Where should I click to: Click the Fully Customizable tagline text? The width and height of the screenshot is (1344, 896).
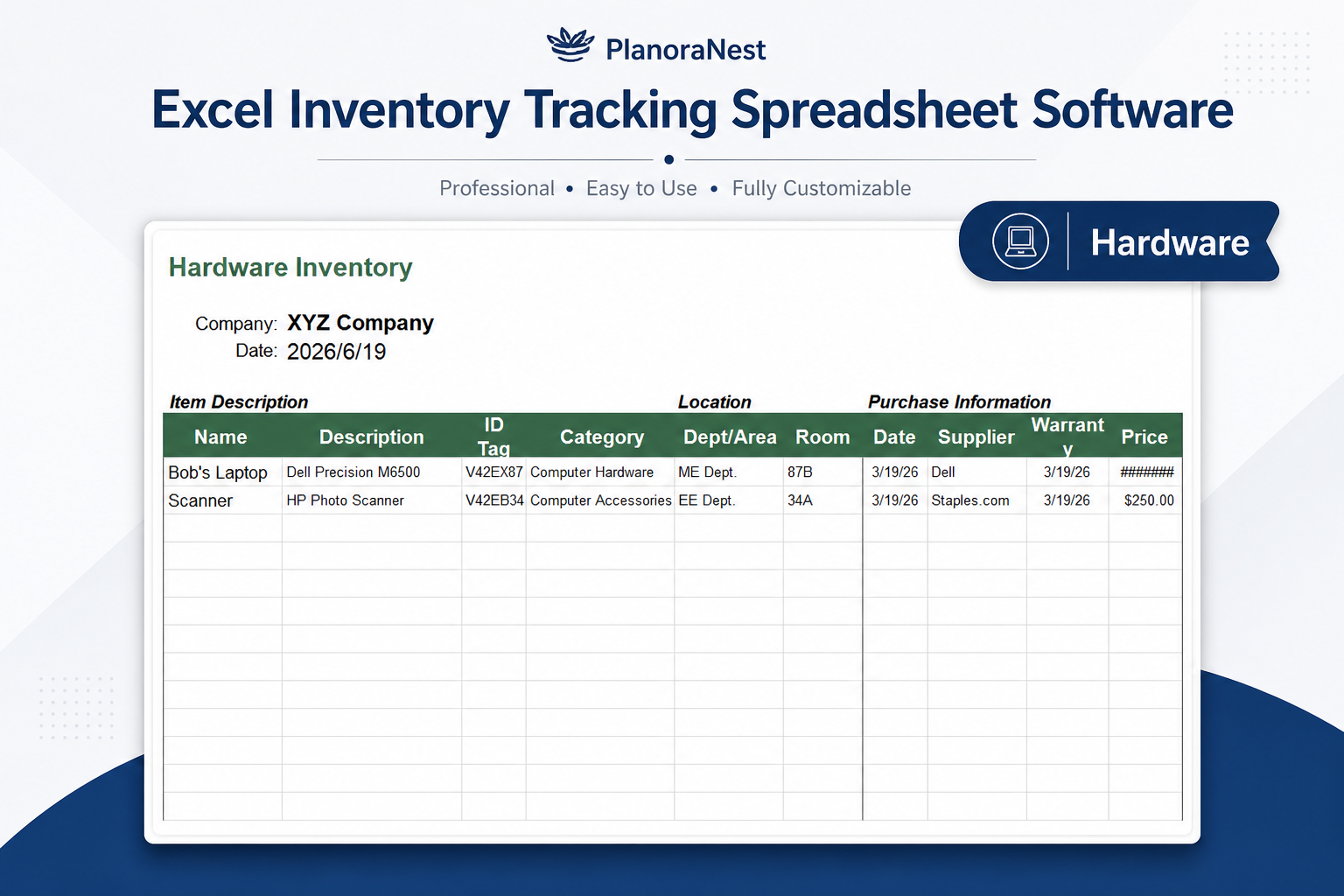pos(822,188)
